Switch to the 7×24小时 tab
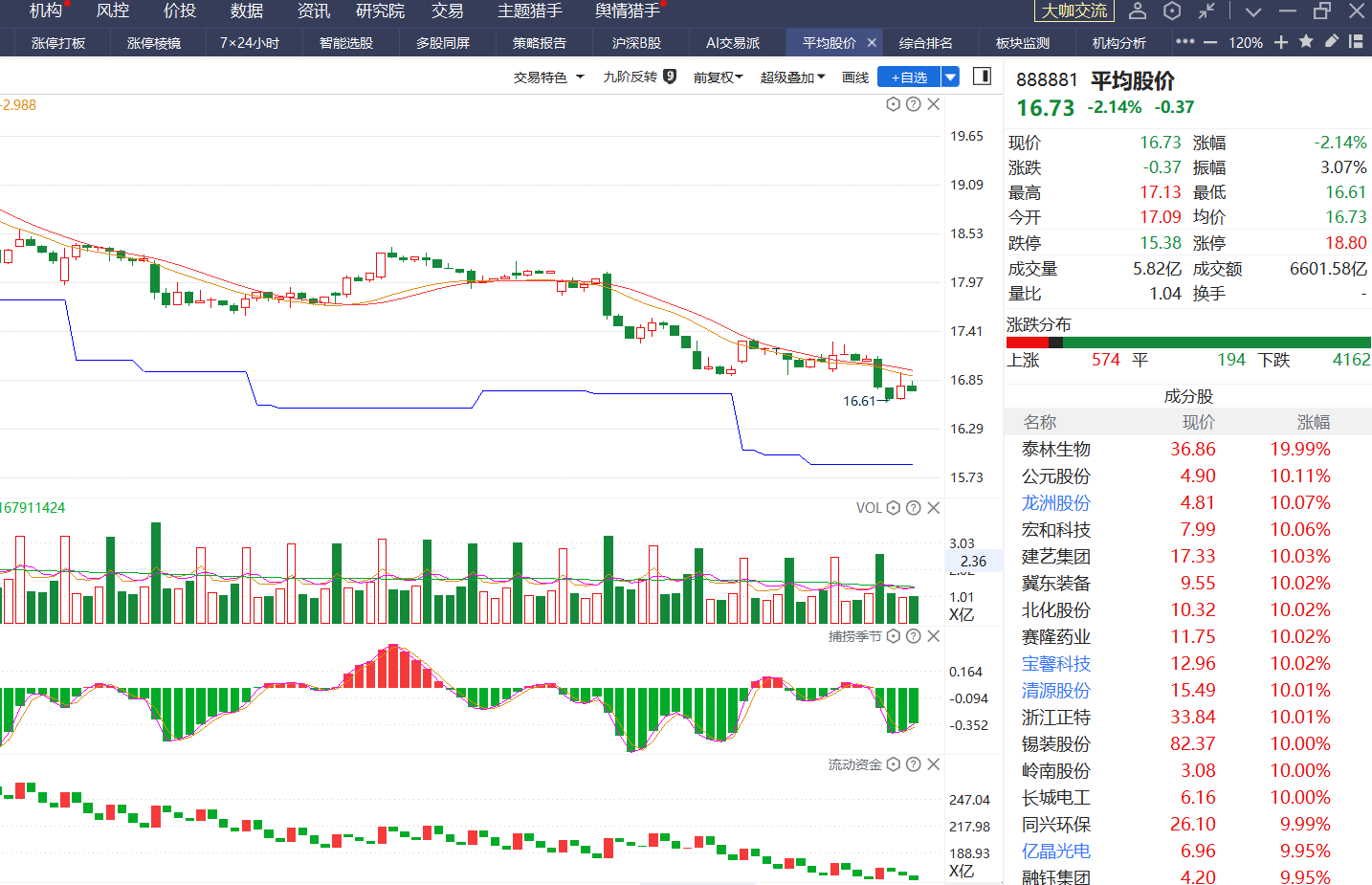 point(250,42)
